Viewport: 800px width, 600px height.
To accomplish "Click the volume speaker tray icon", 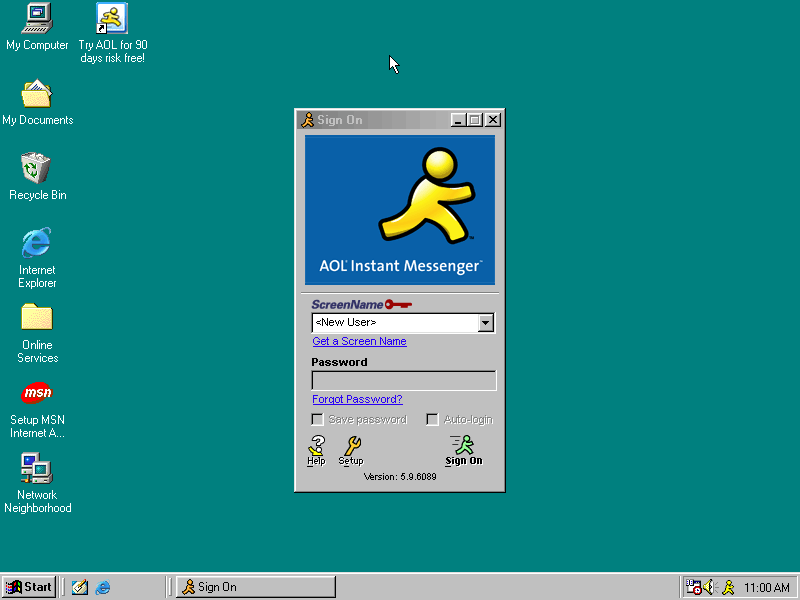I will tap(710, 587).
